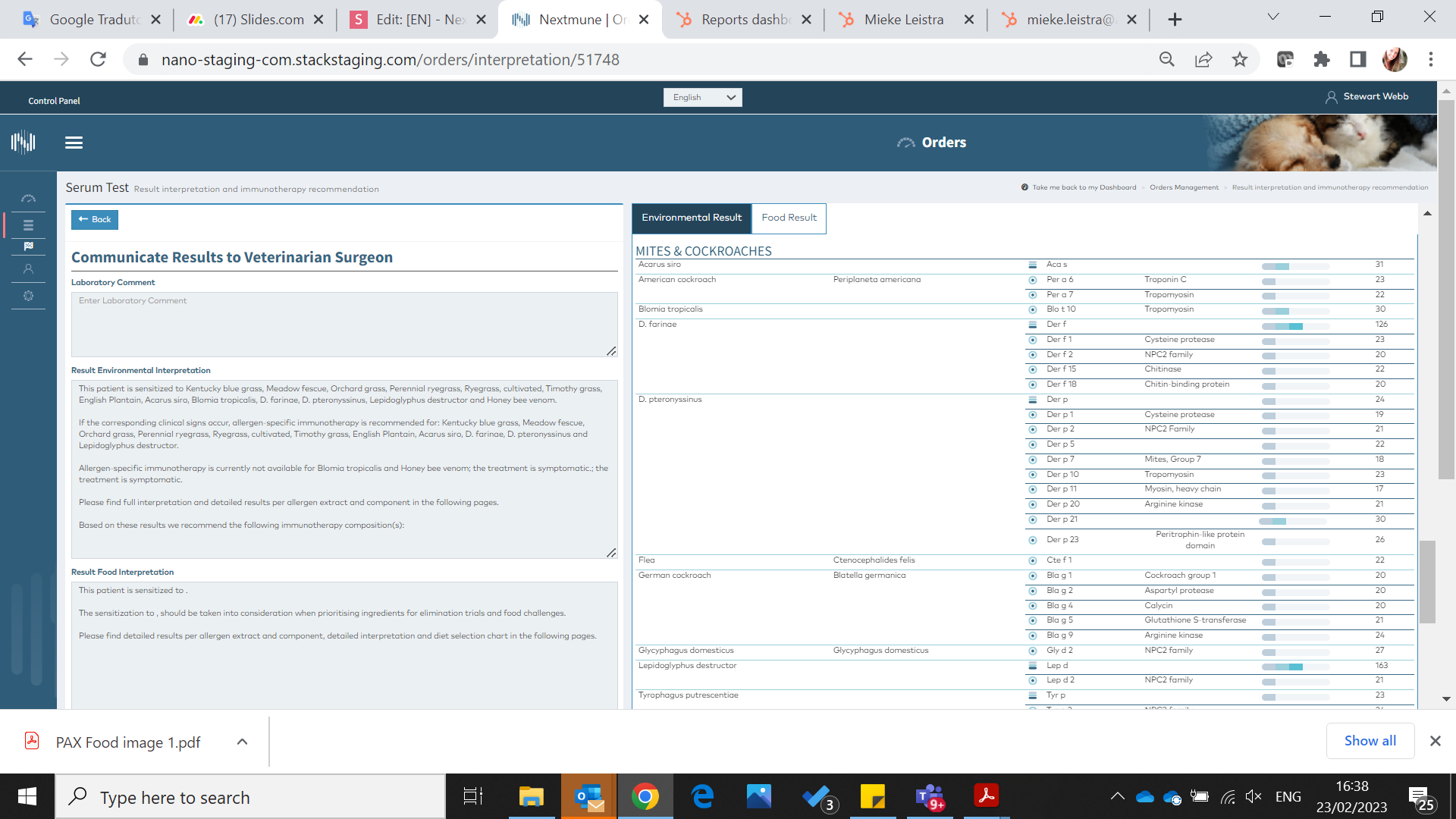Select the Der f 1 radio button
Viewport: 1456px width, 819px height.
point(1032,340)
